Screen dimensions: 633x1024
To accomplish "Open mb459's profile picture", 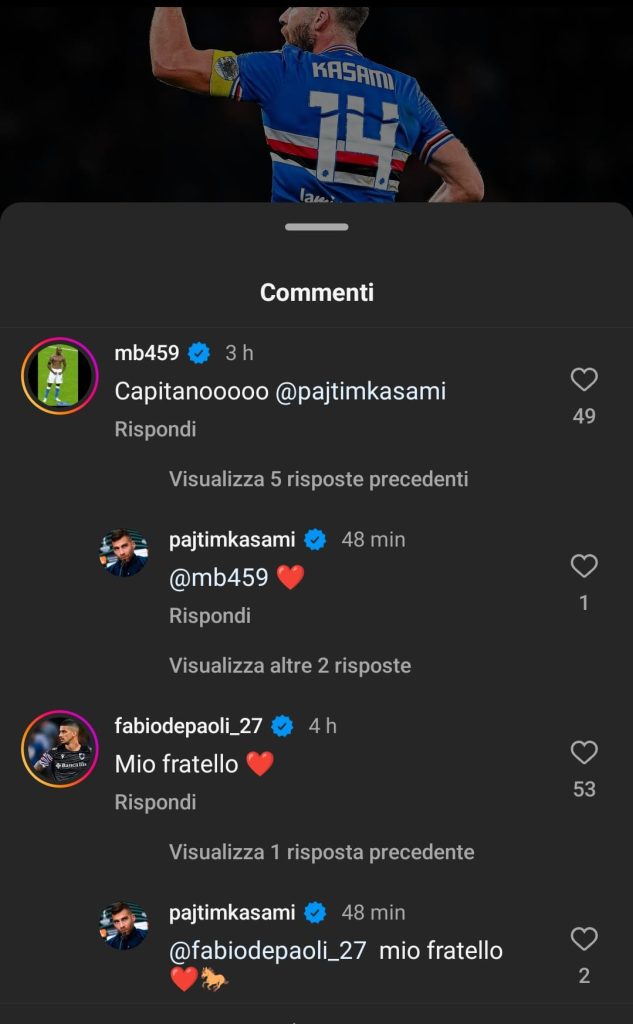I will point(58,376).
